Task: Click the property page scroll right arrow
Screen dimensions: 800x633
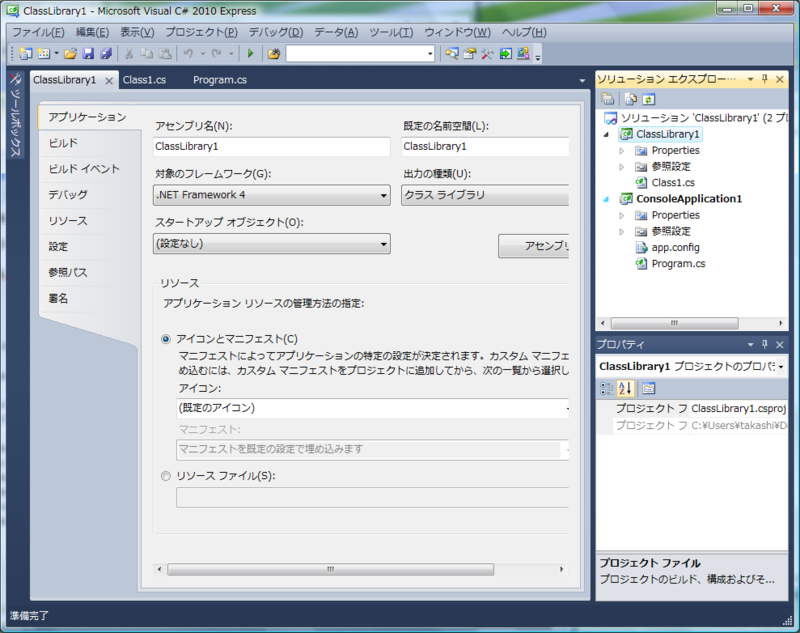Action: tap(562, 569)
